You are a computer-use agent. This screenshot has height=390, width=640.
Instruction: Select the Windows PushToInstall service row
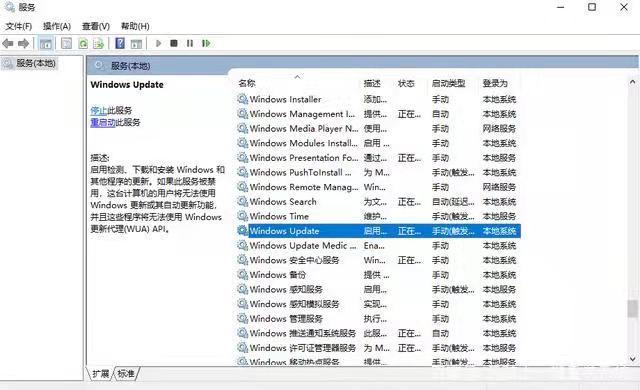[378, 173]
